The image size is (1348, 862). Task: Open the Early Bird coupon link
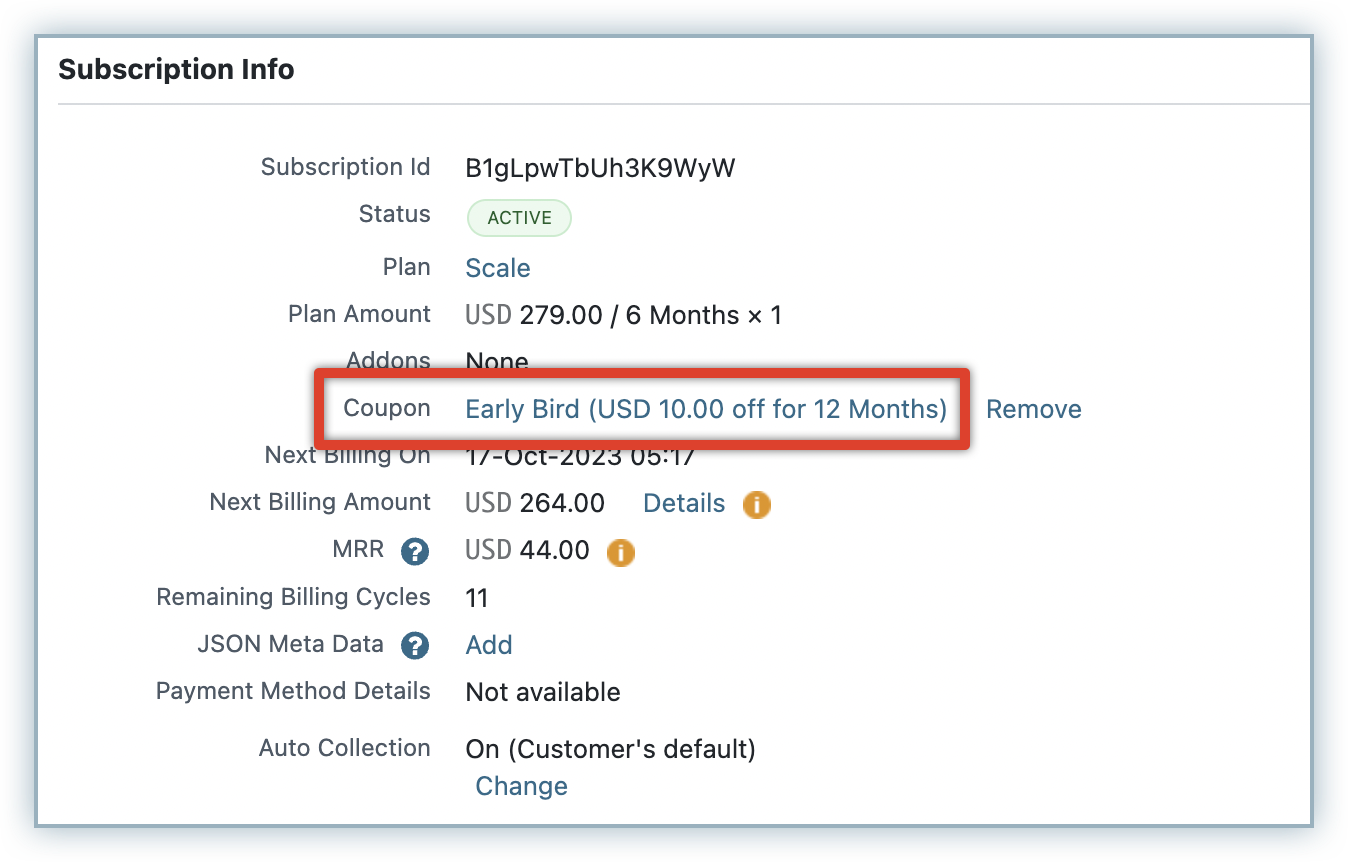point(706,409)
